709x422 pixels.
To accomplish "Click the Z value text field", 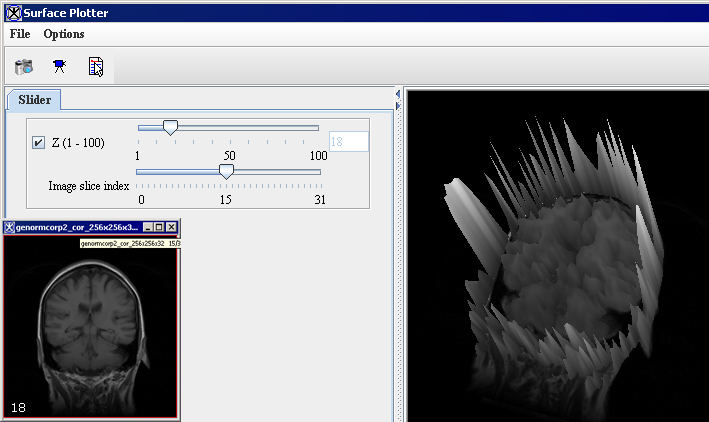I will coord(348,142).
